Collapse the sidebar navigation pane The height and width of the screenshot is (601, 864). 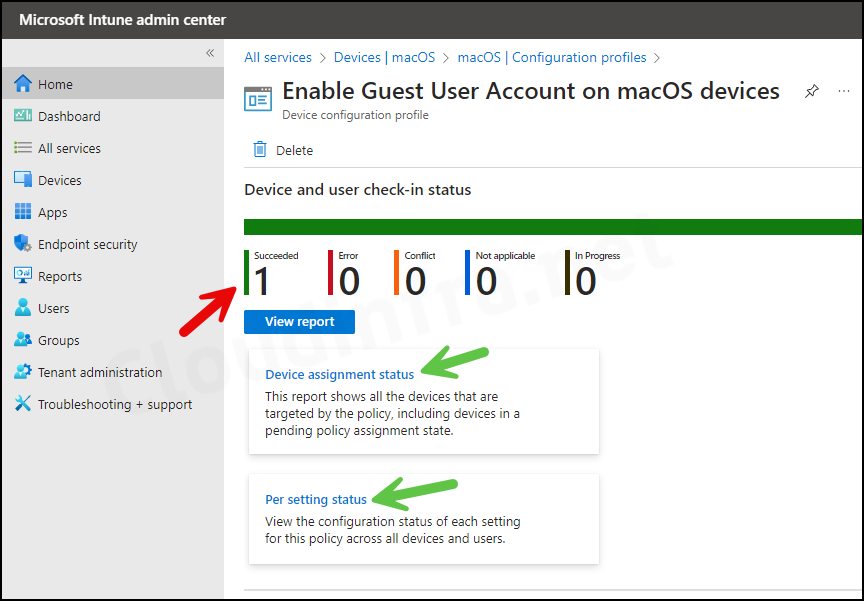coord(210,53)
